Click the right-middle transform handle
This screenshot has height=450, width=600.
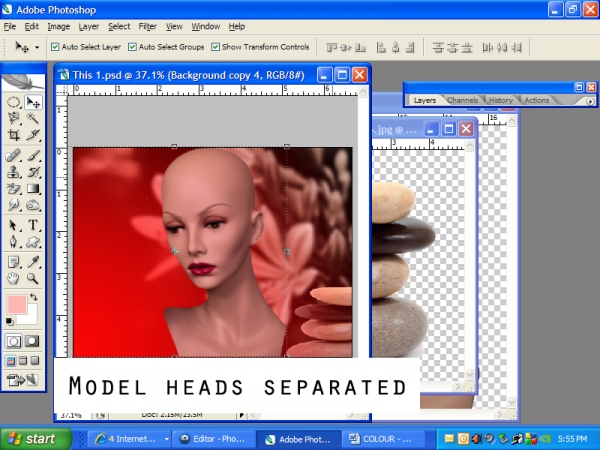tap(287, 251)
